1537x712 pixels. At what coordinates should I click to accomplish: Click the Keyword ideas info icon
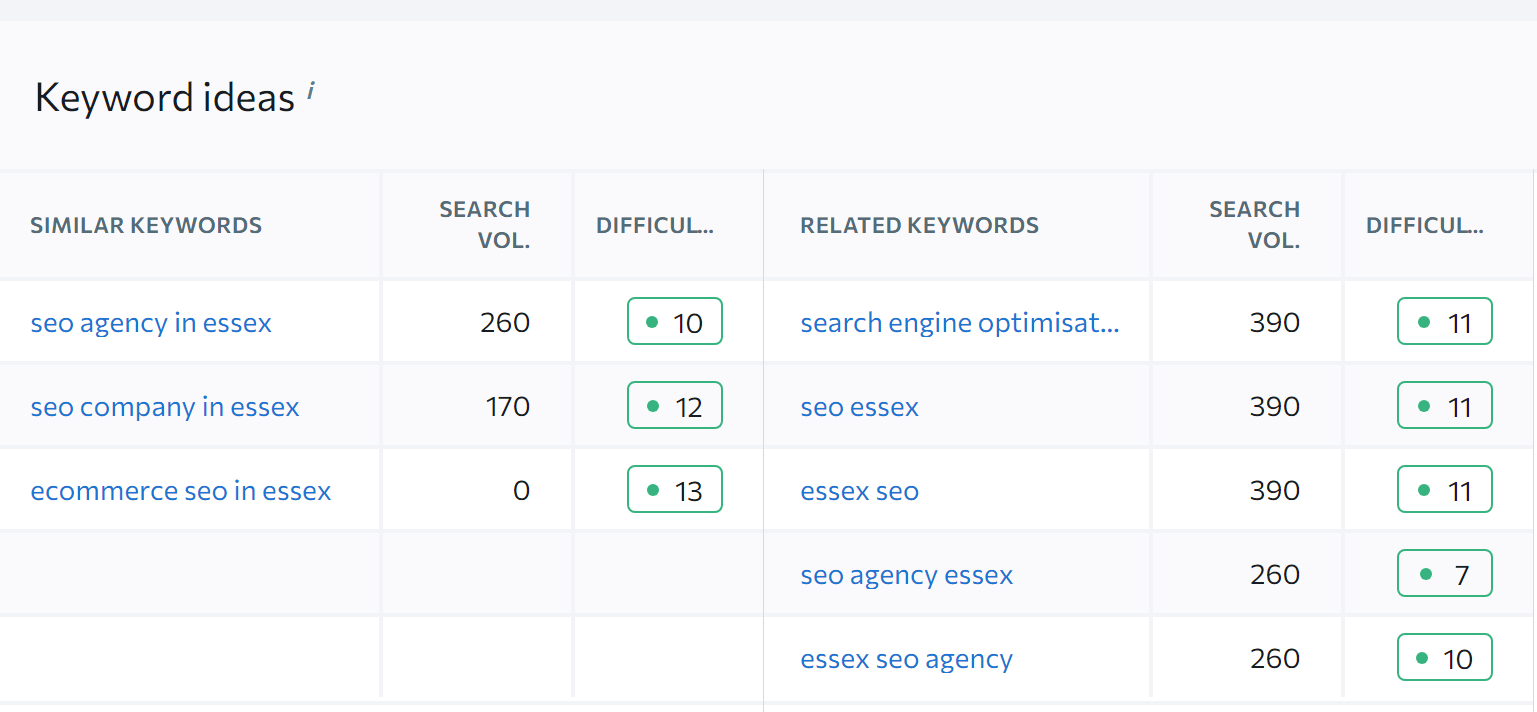click(x=311, y=91)
